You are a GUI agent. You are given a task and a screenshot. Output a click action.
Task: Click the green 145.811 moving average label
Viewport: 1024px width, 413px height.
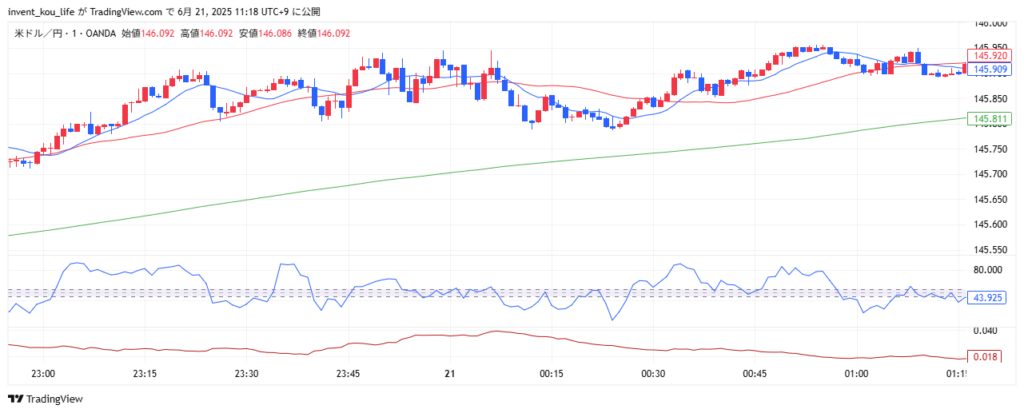click(988, 119)
